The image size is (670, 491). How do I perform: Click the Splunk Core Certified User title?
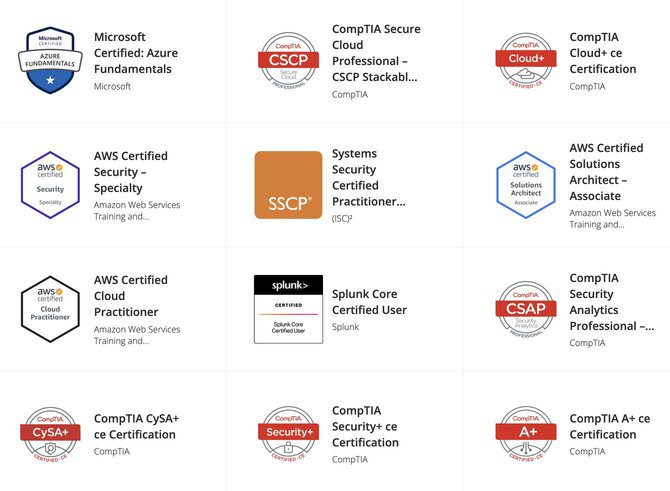[x=369, y=302]
